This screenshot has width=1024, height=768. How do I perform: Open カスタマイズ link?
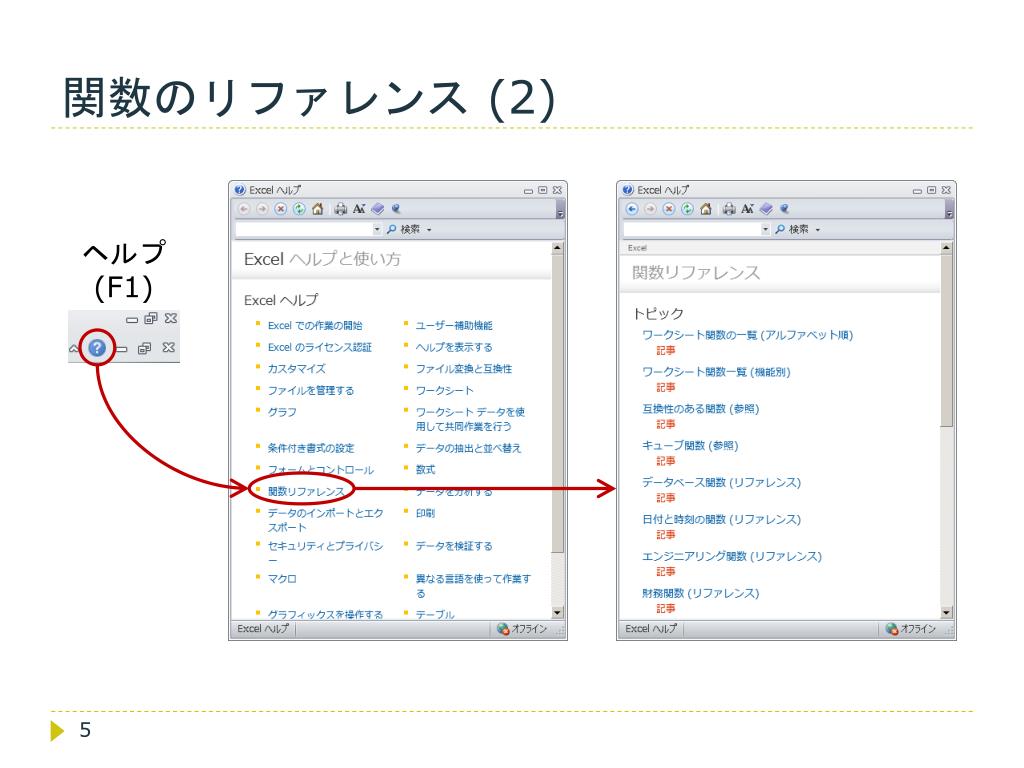(296, 369)
